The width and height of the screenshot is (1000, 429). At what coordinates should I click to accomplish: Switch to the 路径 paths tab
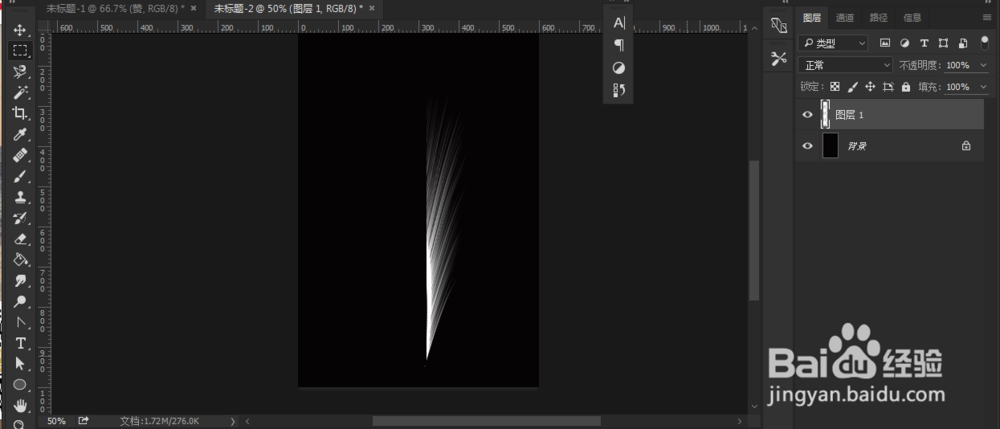[x=878, y=18]
